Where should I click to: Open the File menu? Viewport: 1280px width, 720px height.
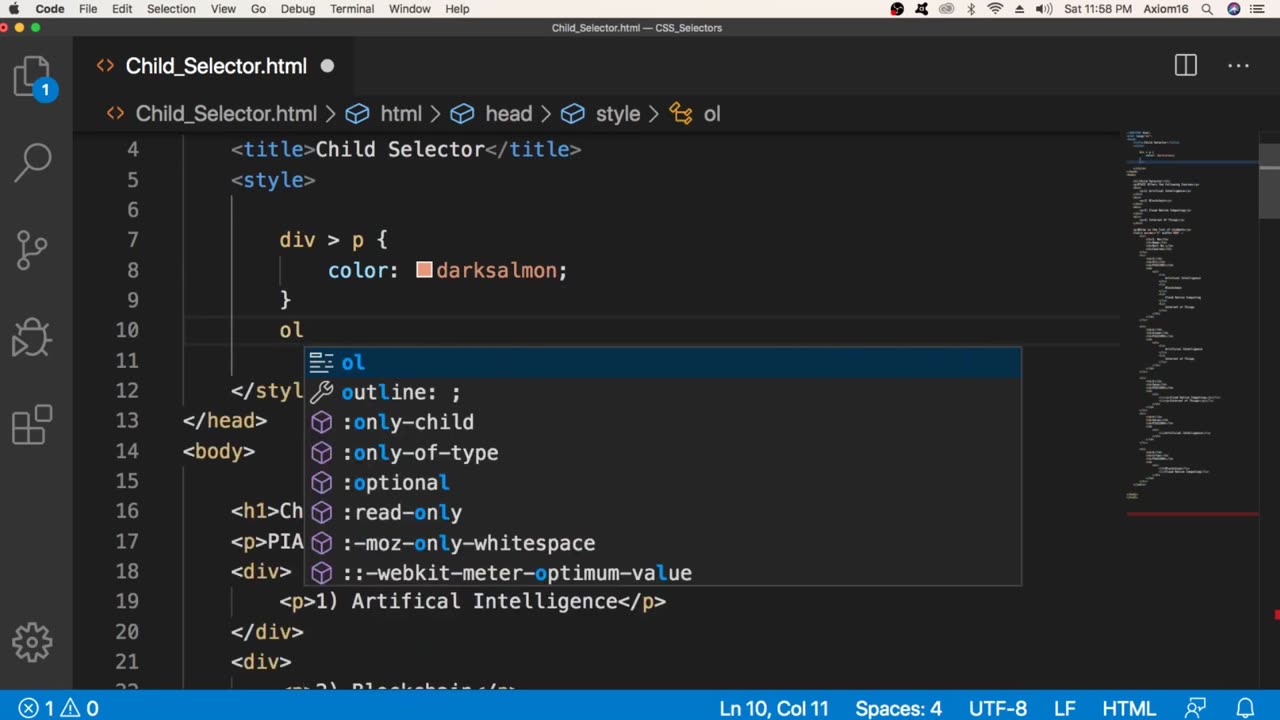(88, 9)
